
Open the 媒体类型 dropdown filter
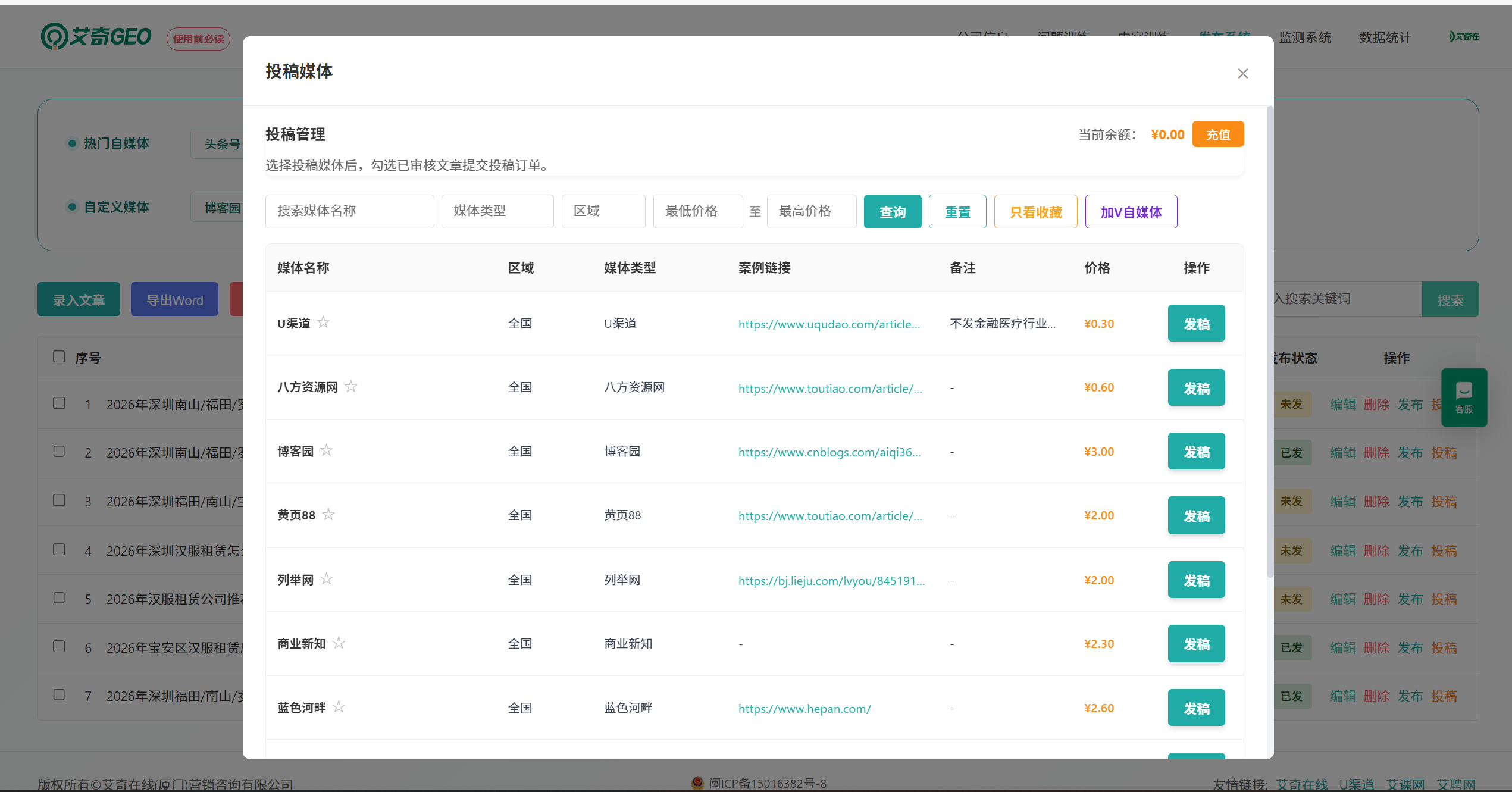[x=497, y=211]
